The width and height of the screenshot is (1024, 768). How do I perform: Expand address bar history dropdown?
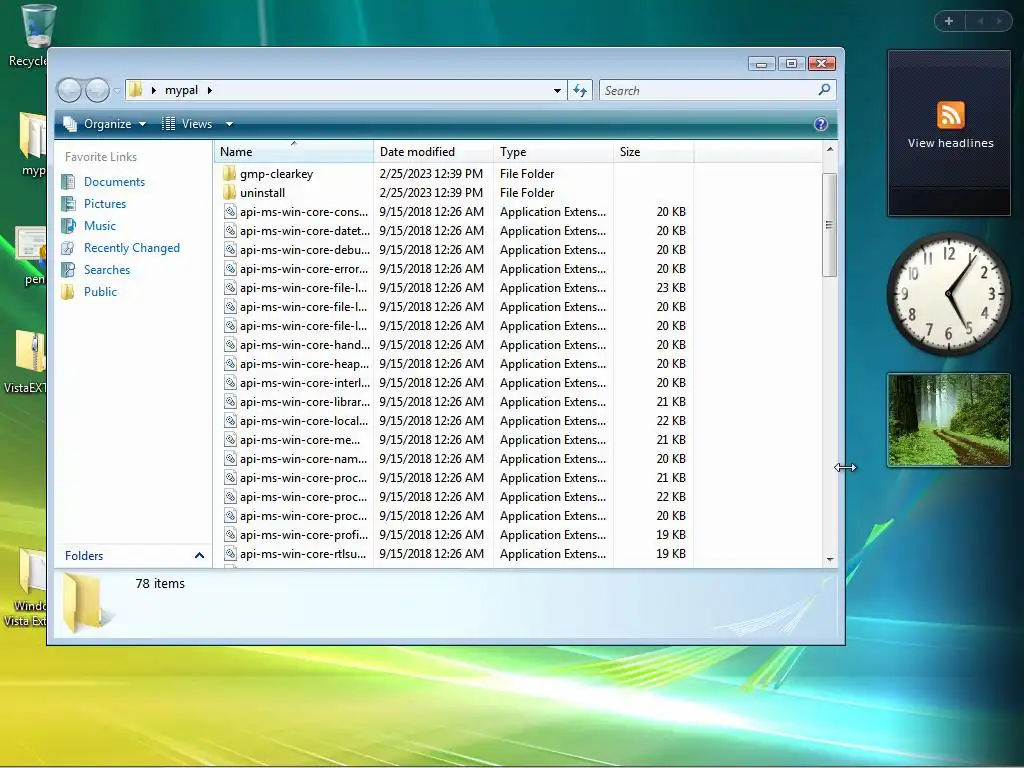[557, 90]
